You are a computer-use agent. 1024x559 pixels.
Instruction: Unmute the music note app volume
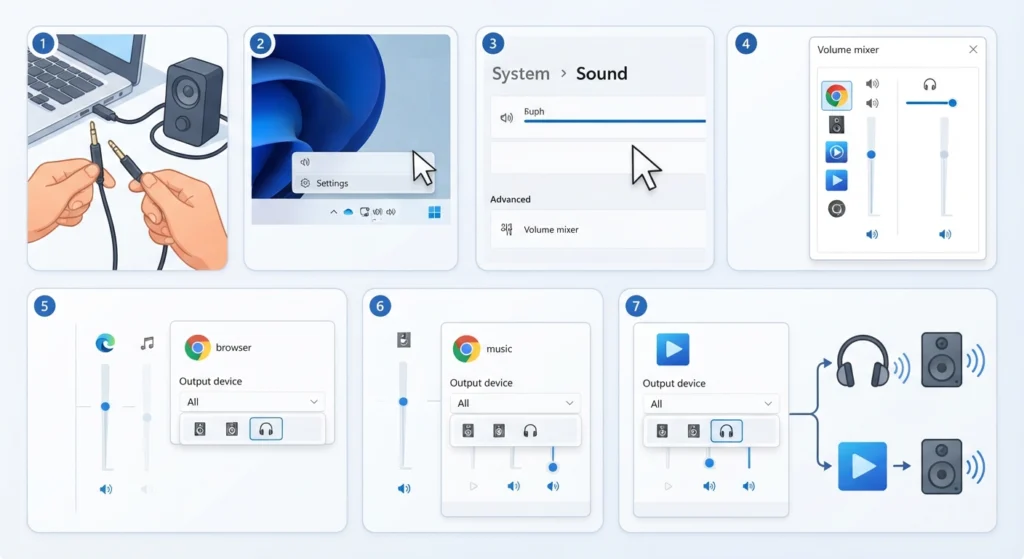pos(147,489)
